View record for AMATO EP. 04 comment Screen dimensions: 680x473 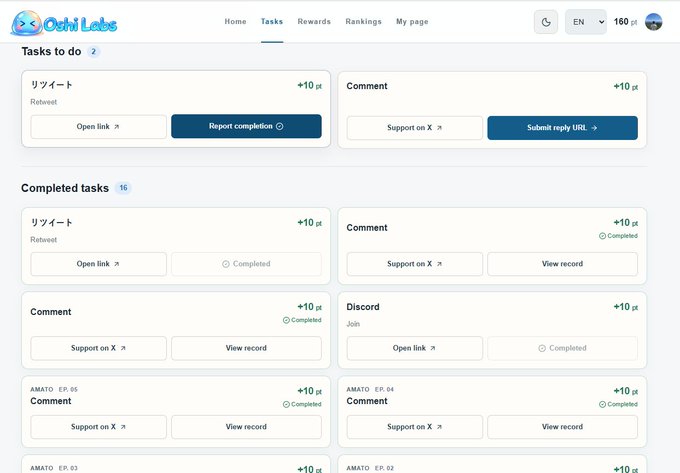click(x=562, y=427)
